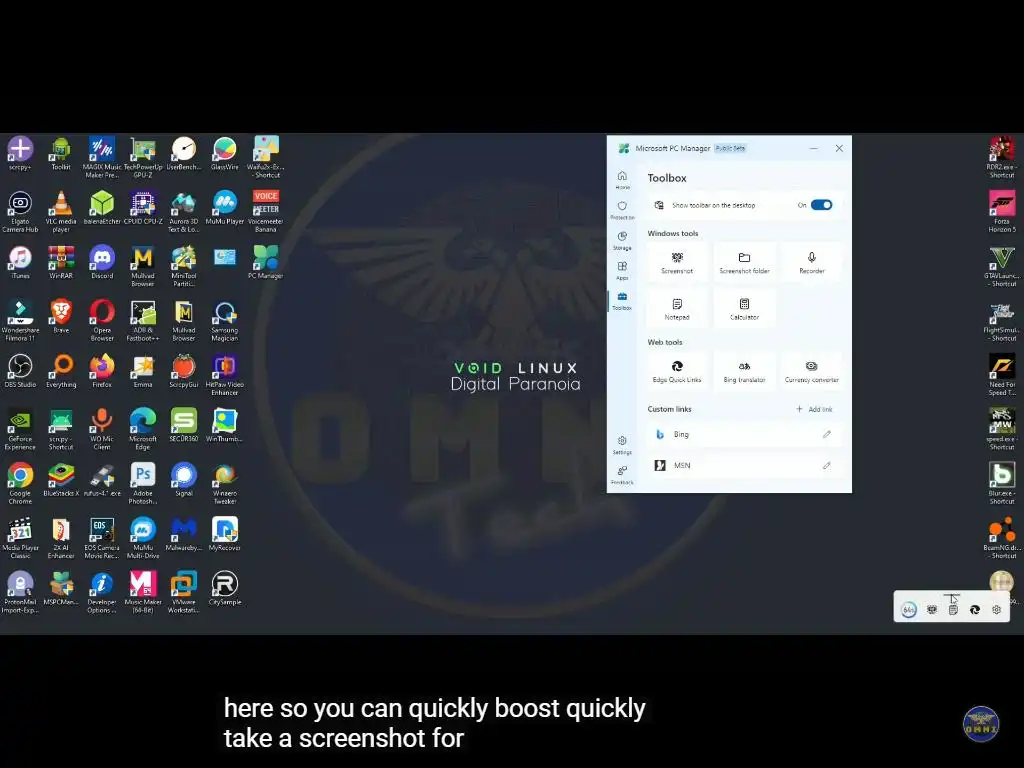Select the balenaEtcher desktop icon
The height and width of the screenshot is (768, 1024).
pyautogui.click(x=102, y=208)
